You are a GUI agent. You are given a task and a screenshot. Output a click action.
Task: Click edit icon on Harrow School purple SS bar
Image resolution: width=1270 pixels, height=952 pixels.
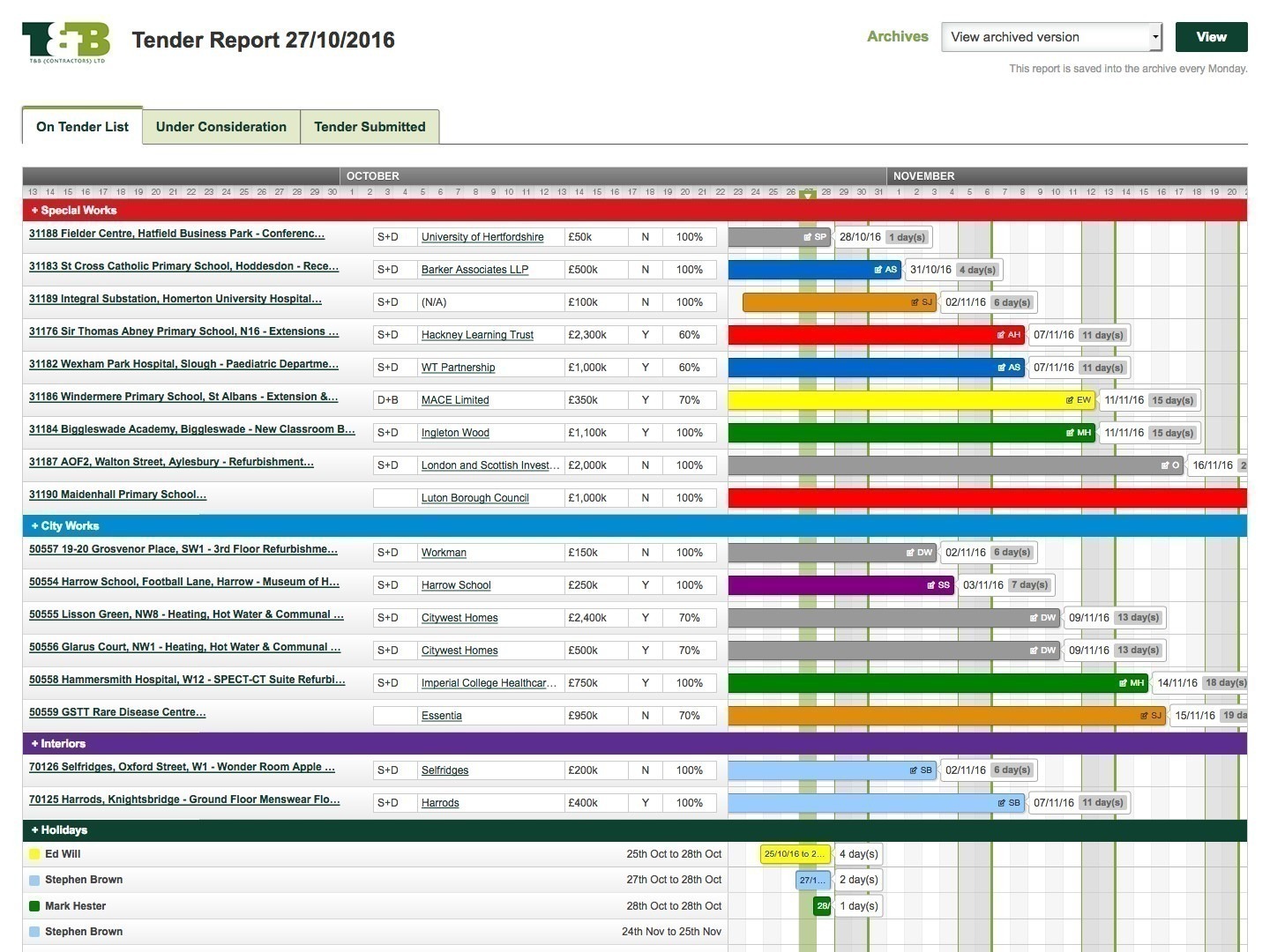[x=930, y=585]
